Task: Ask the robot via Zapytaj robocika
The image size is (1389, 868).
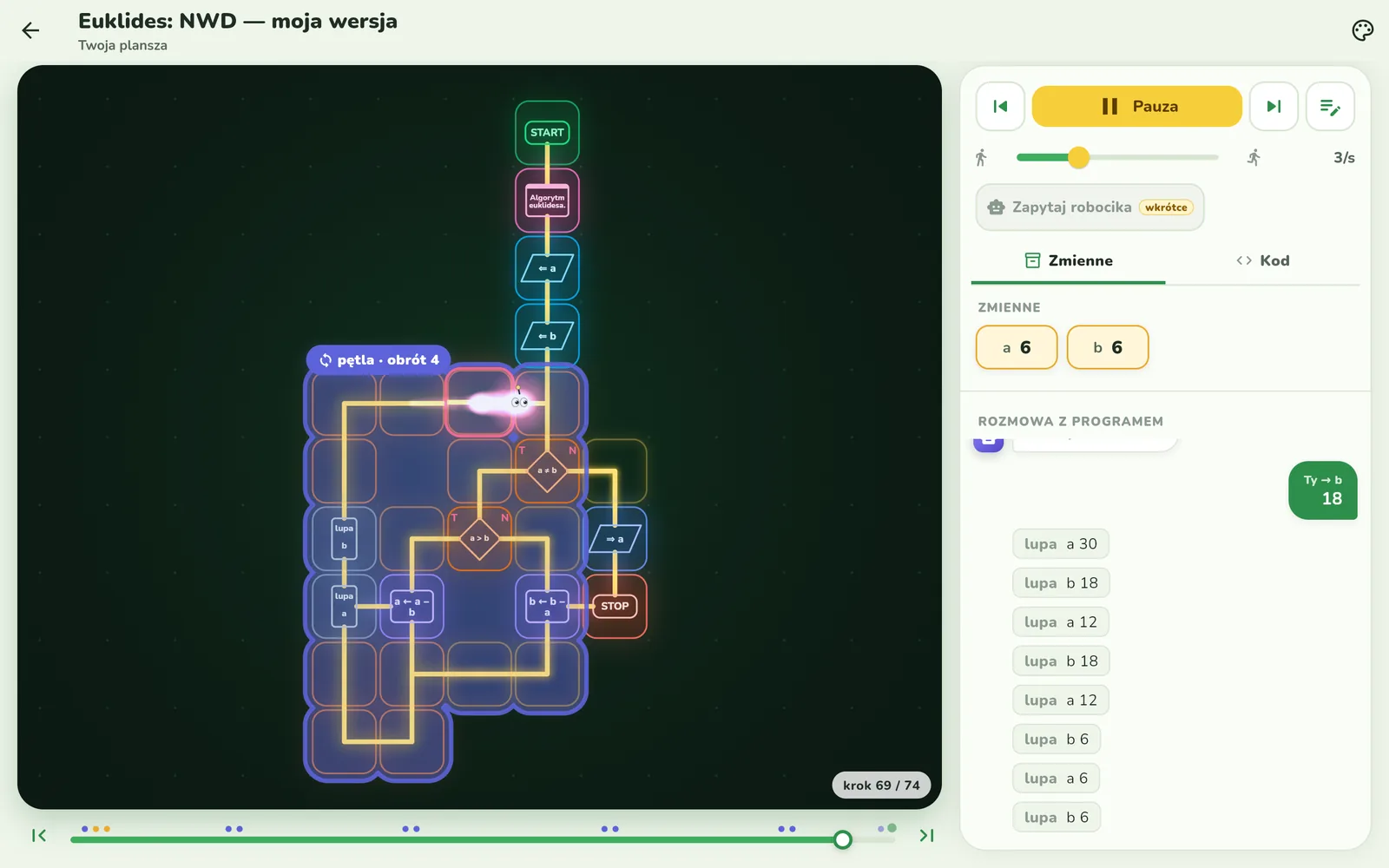Action: tap(1089, 207)
